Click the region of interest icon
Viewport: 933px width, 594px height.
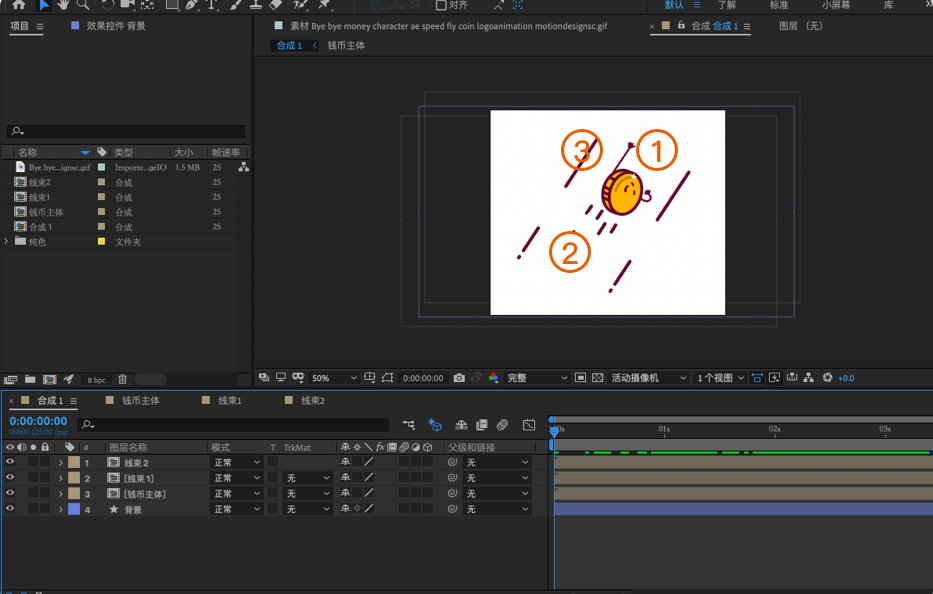(x=581, y=378)
